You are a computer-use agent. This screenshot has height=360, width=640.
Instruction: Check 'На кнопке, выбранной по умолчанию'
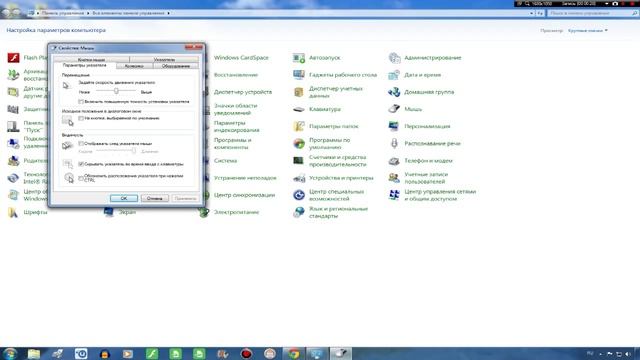coord(81,118)
